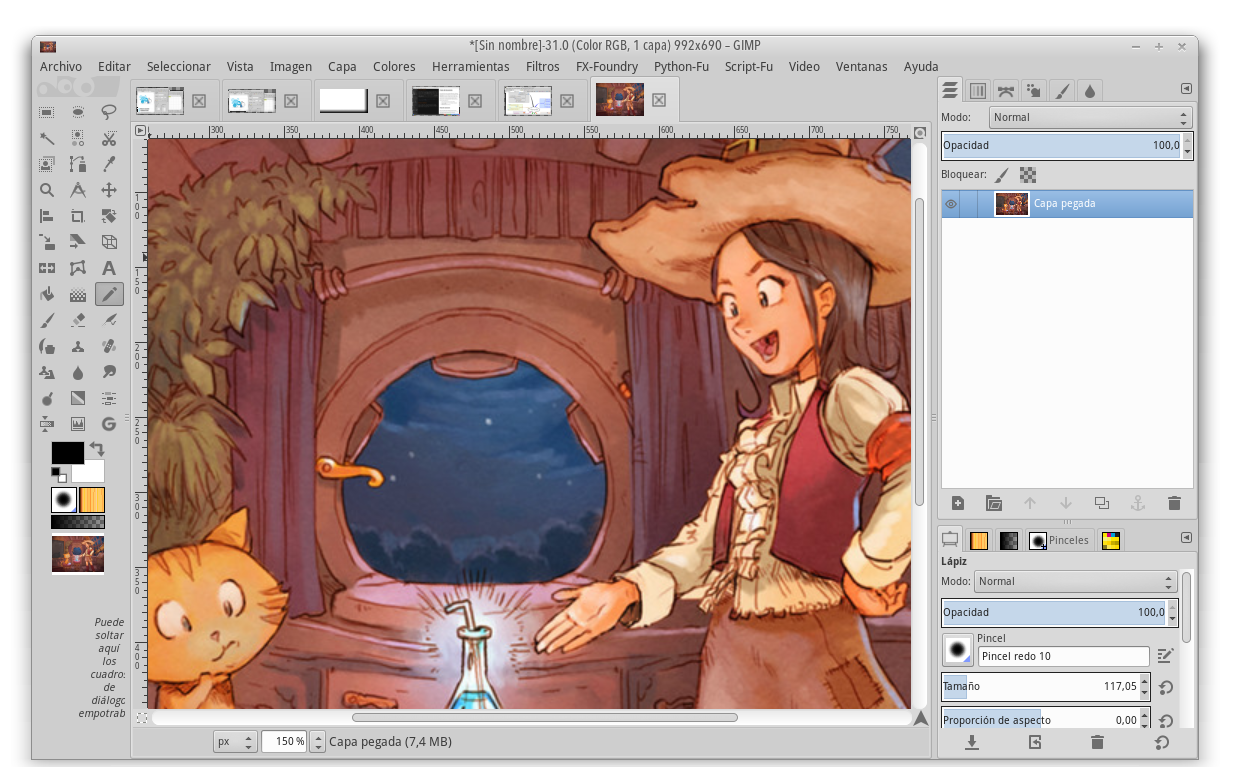The width and height of the screenshot is (1237, 784).
Task: Select the Color Picker eyedropper tool
Action: pos(109,164)
